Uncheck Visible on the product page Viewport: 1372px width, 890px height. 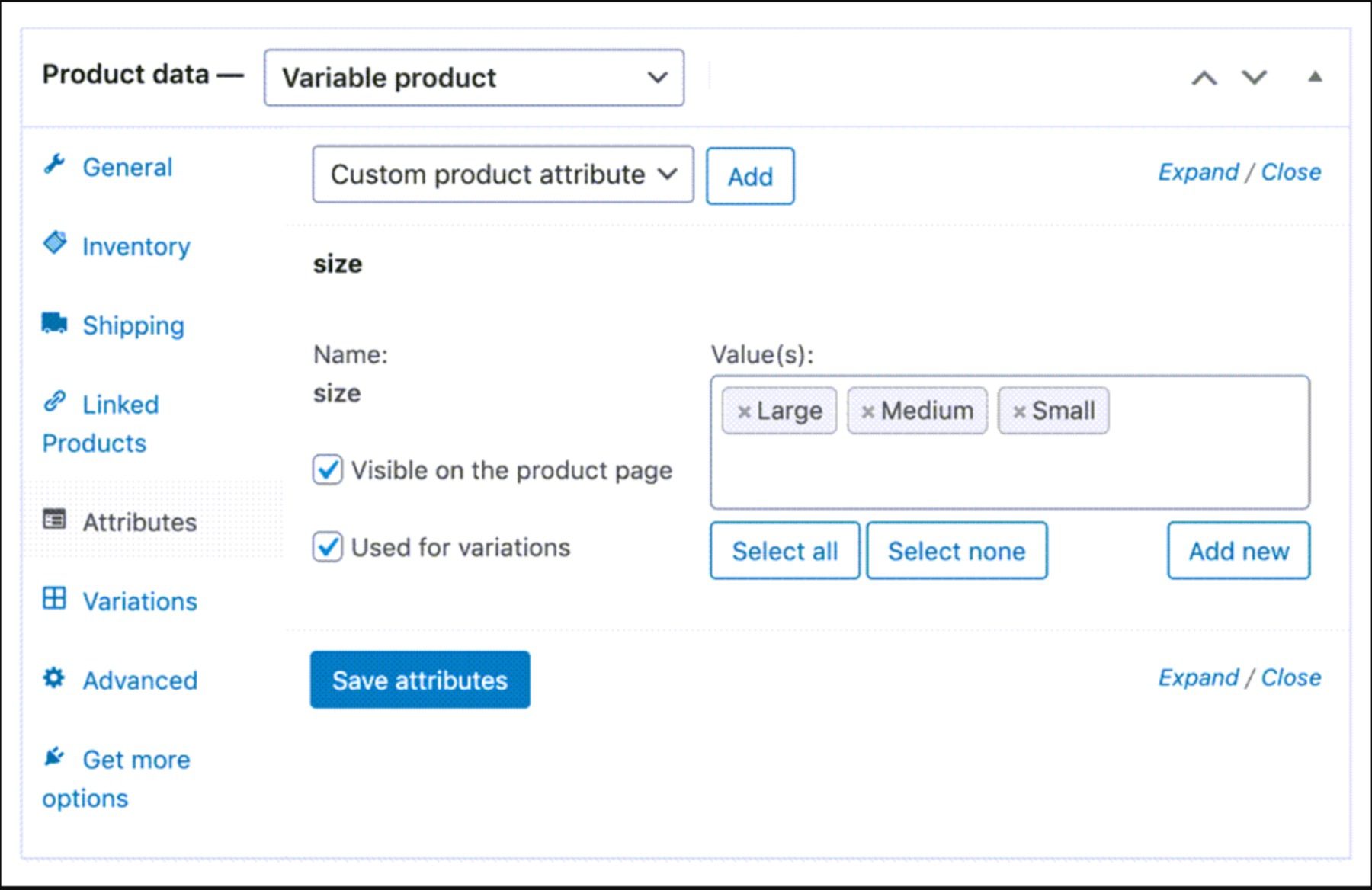click(x=327, y=470)
